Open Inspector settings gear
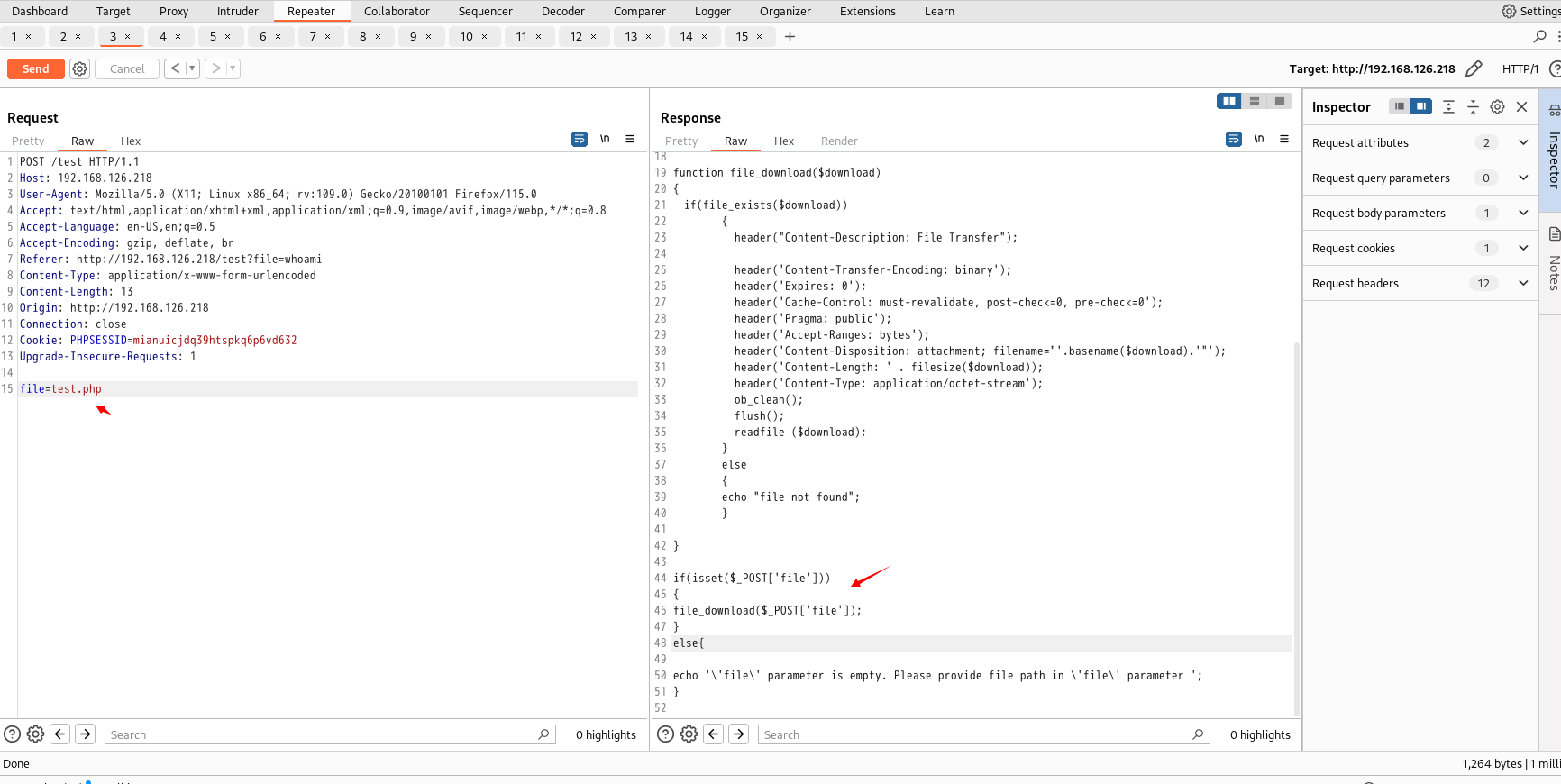This screenshot has height=784, width=1561. pyautogui.click(x=1497, y=106)
